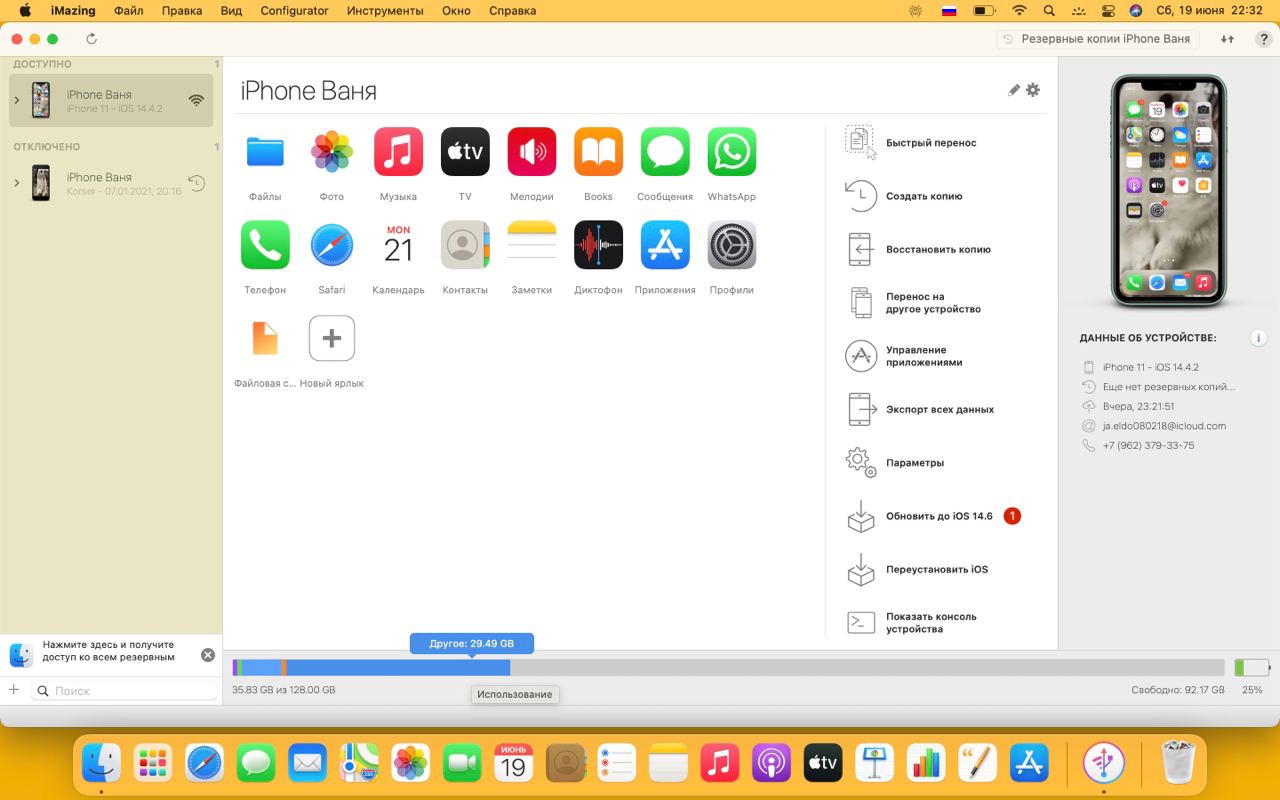Open the Приложения section
The image size is (1280, 800).
665,245
